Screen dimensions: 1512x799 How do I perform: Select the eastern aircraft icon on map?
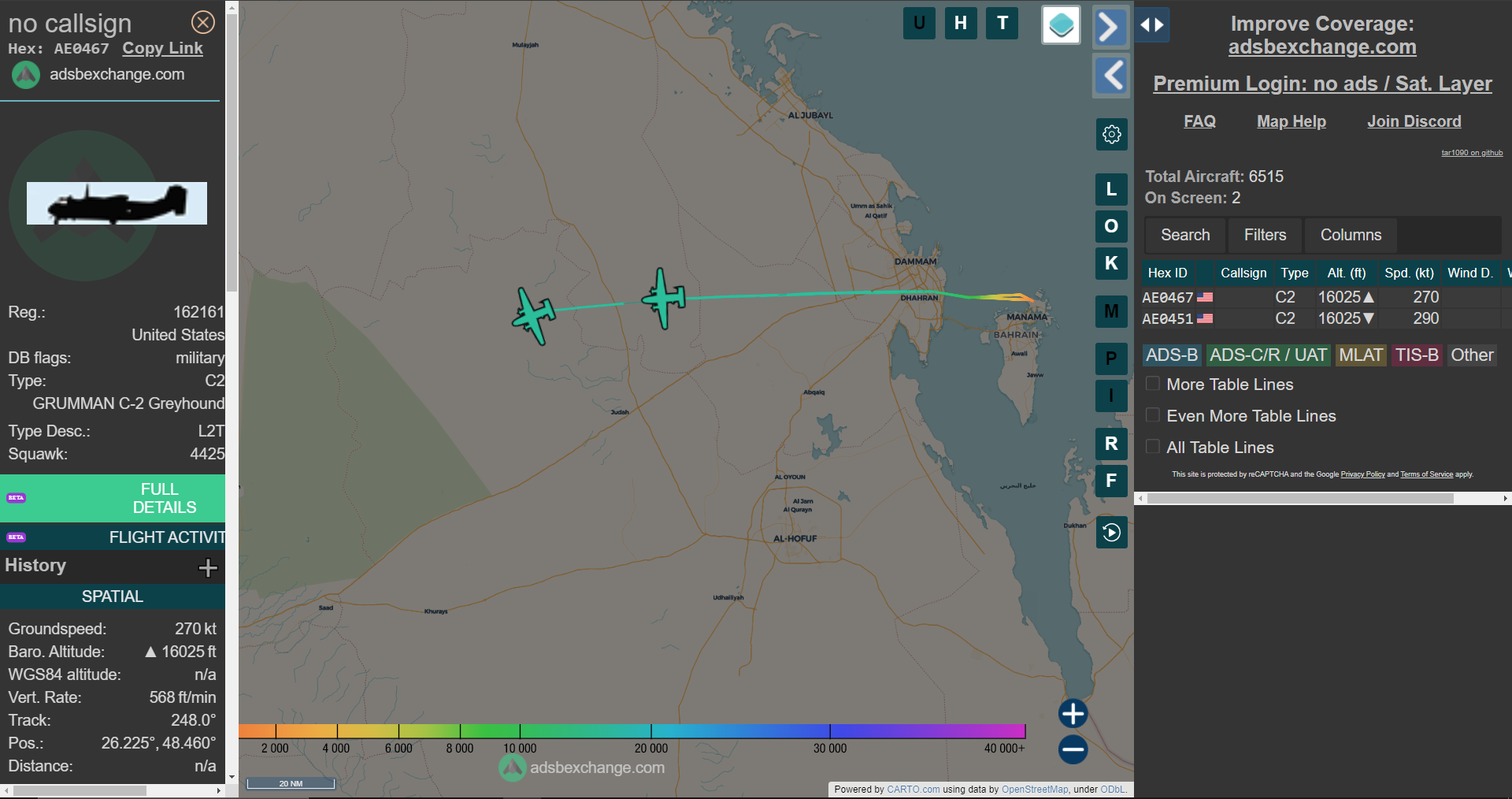click(x=663, y=299)
